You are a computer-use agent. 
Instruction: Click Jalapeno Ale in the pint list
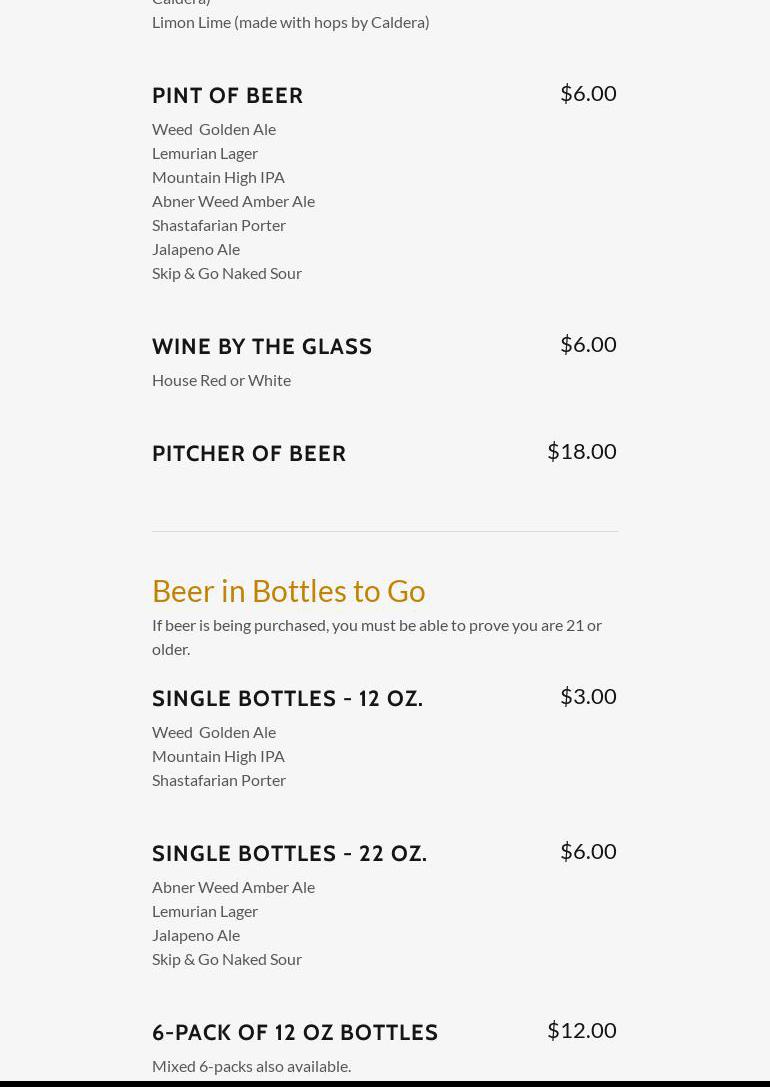pos(196,249)
